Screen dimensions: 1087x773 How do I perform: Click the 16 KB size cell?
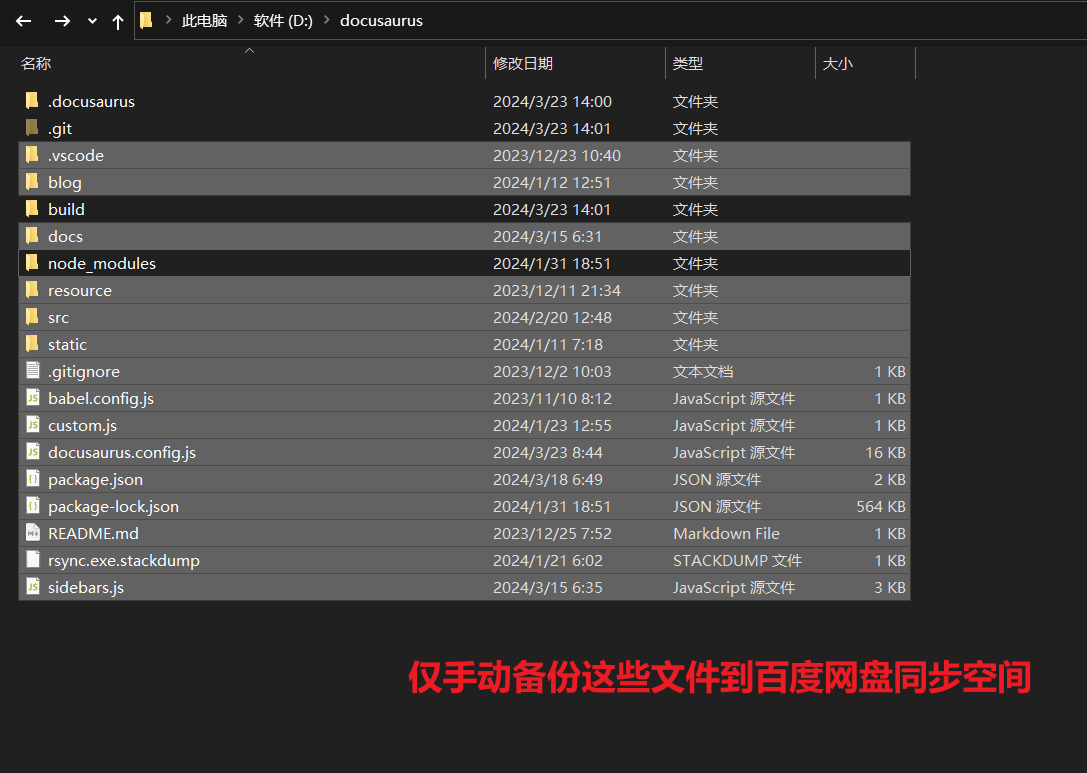pos(885,453)
